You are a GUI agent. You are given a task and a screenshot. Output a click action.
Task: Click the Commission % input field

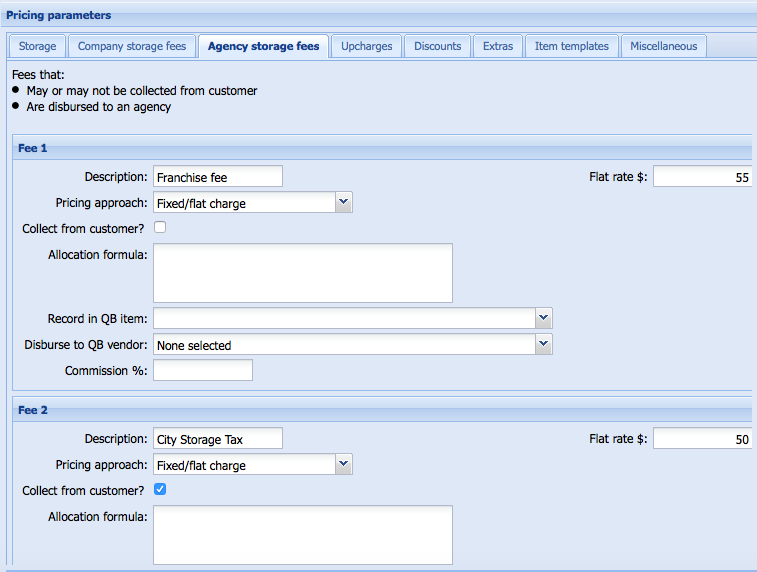pos(202,371)
